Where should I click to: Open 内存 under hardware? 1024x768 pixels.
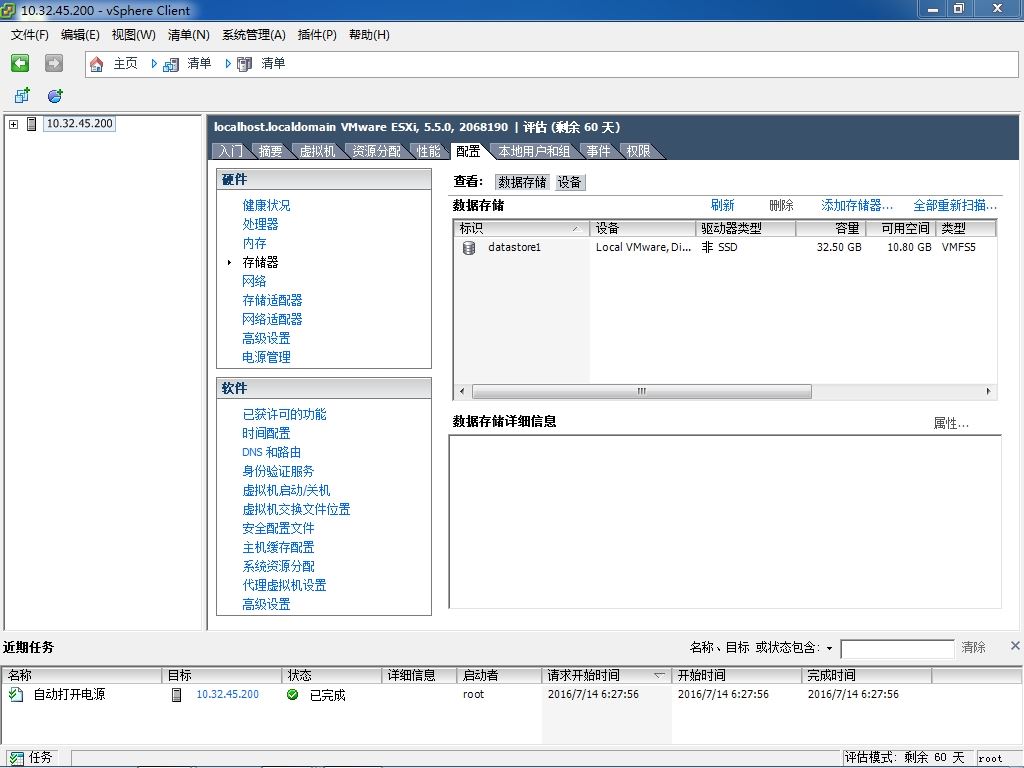point(254,244)
